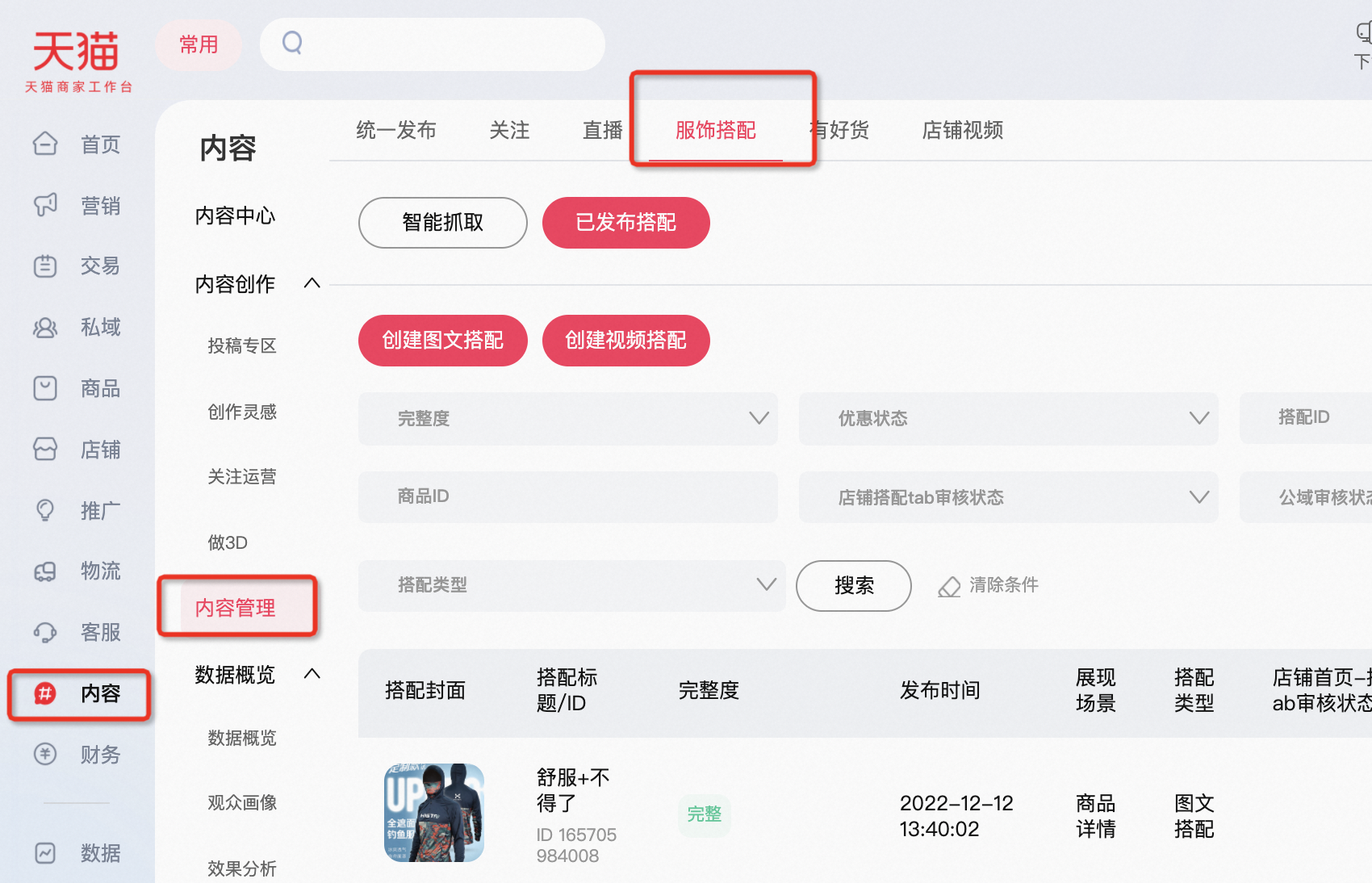The image size is (1372, 883).
Task: Open 创作灵感 in the side menu
Action: point(242,412)
